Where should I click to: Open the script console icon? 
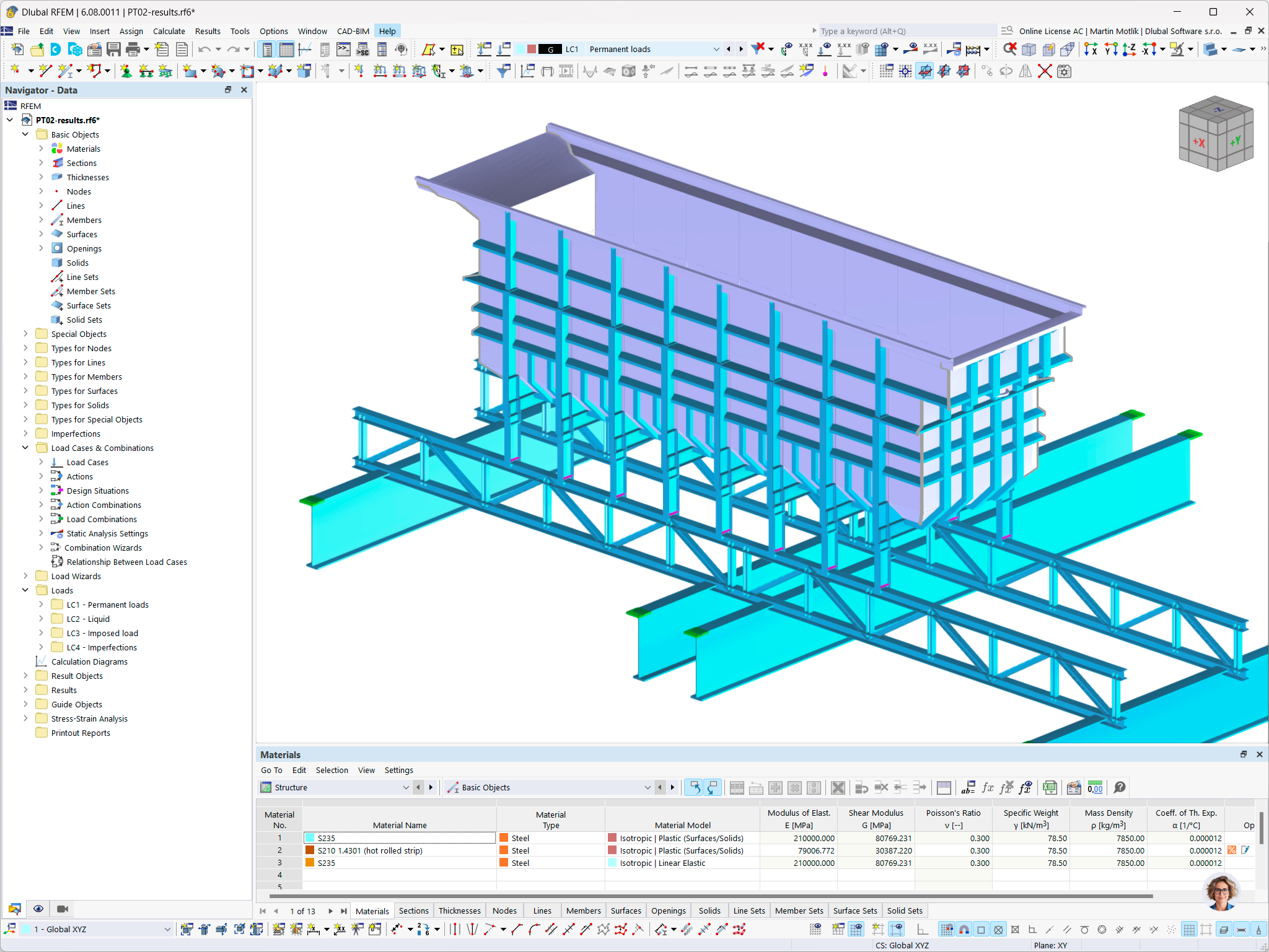[x=343, y=50]
